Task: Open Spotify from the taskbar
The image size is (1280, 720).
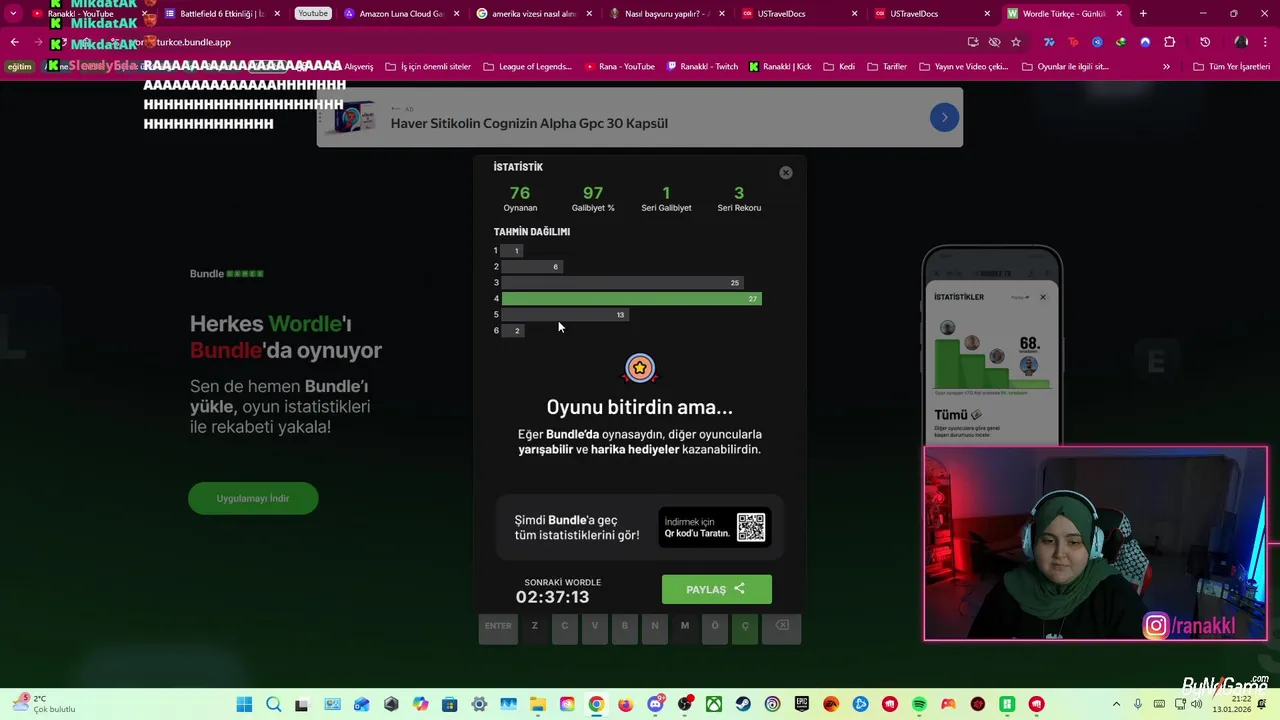Action: (919, 705)
